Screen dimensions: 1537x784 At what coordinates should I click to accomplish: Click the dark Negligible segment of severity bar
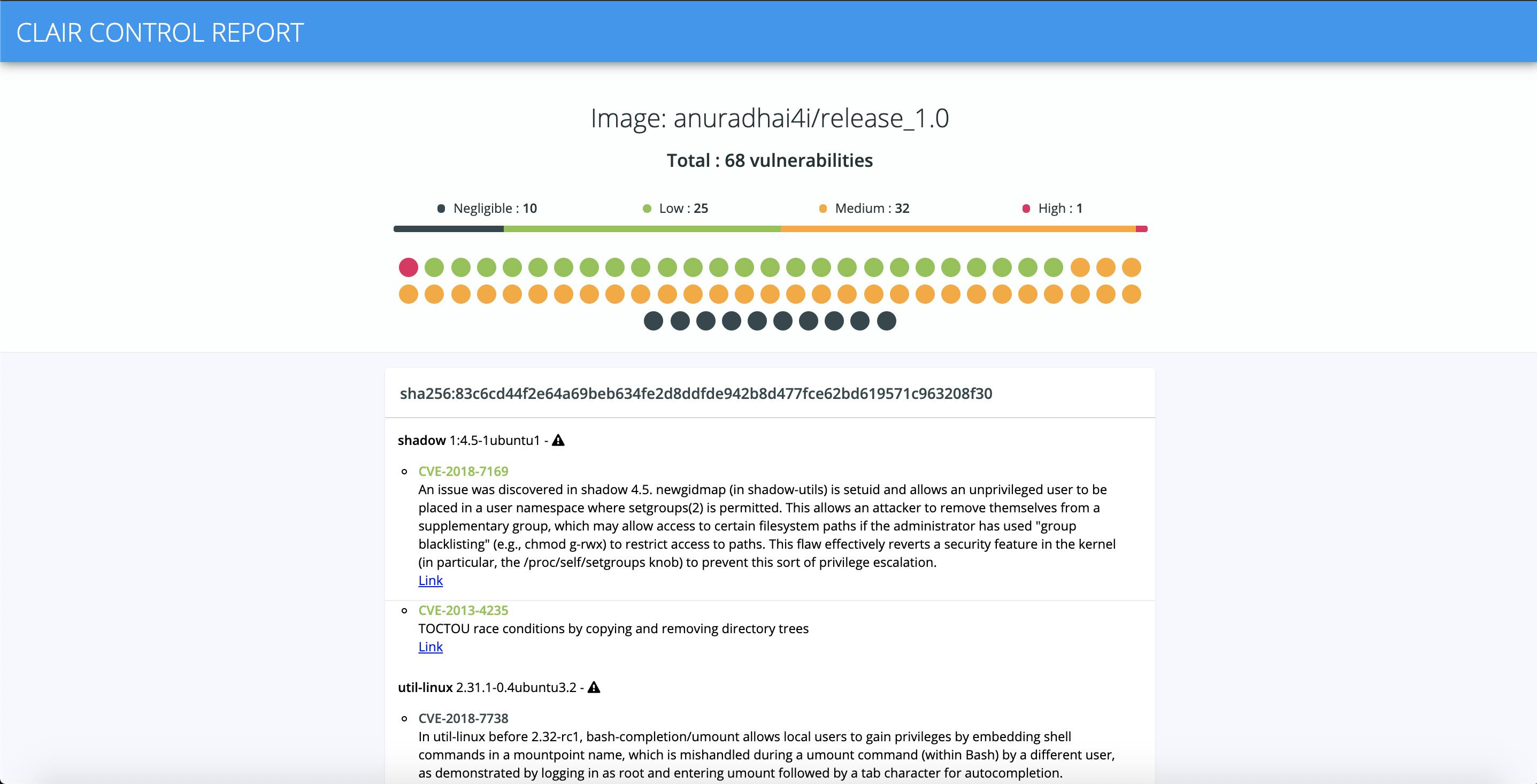click(449, 229)
